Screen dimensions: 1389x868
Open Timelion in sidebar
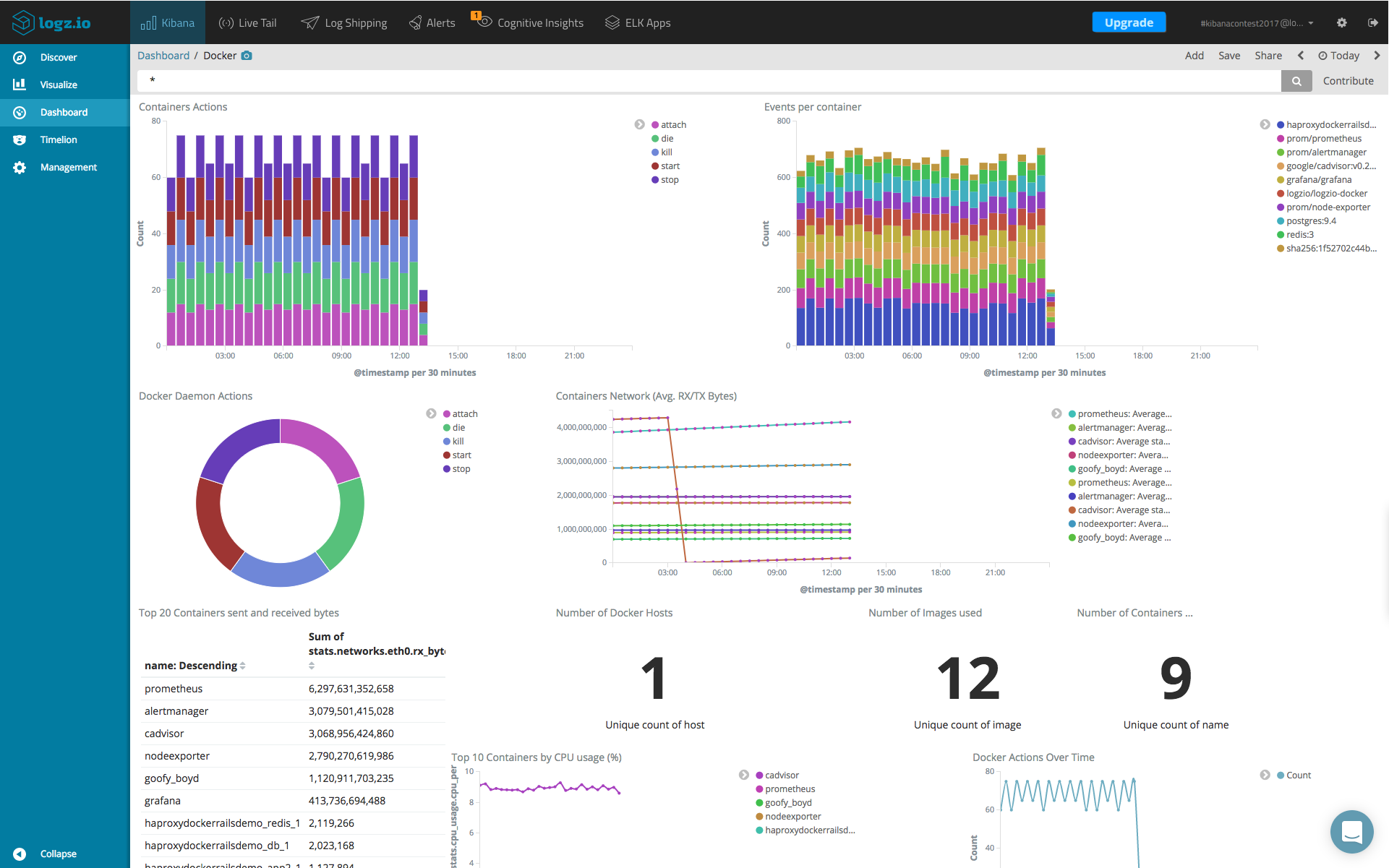[65, 139]
